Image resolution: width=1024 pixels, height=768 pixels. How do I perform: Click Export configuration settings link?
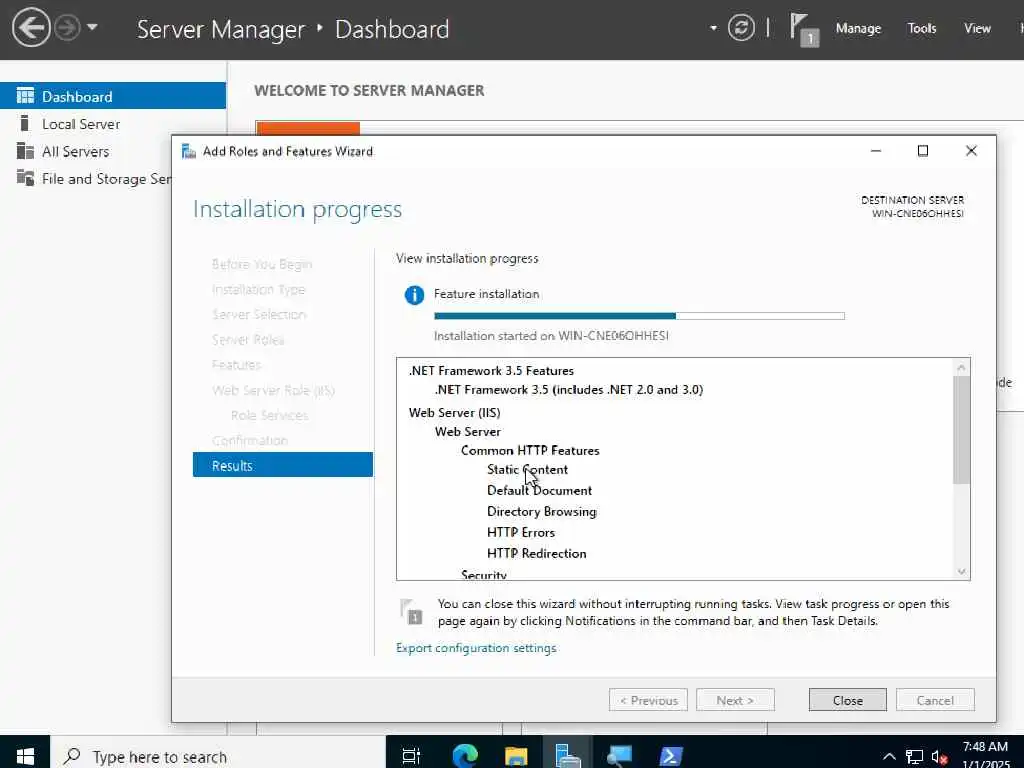[476, 648]
